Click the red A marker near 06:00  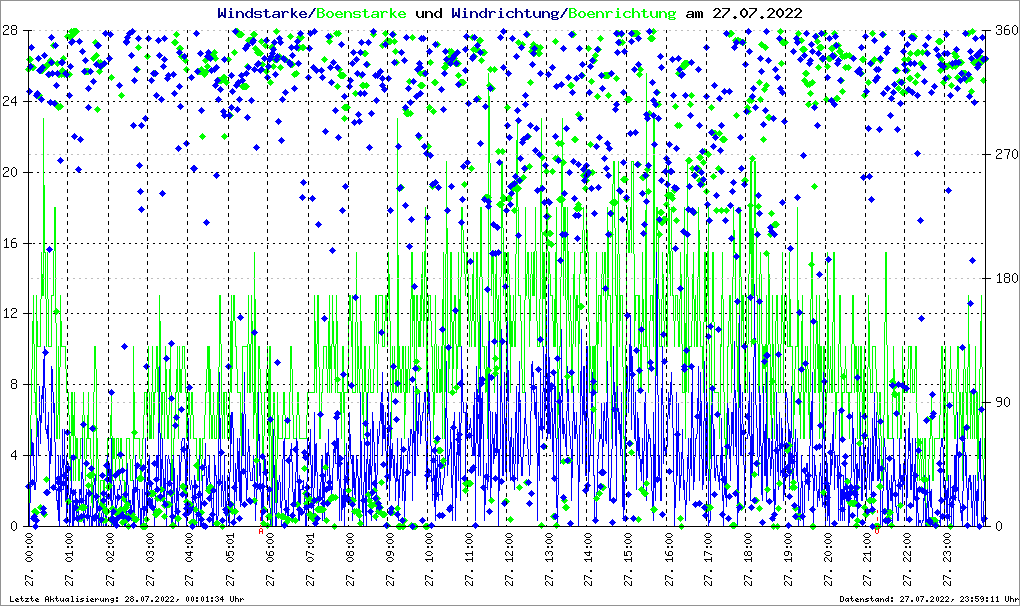click(262, 531)
